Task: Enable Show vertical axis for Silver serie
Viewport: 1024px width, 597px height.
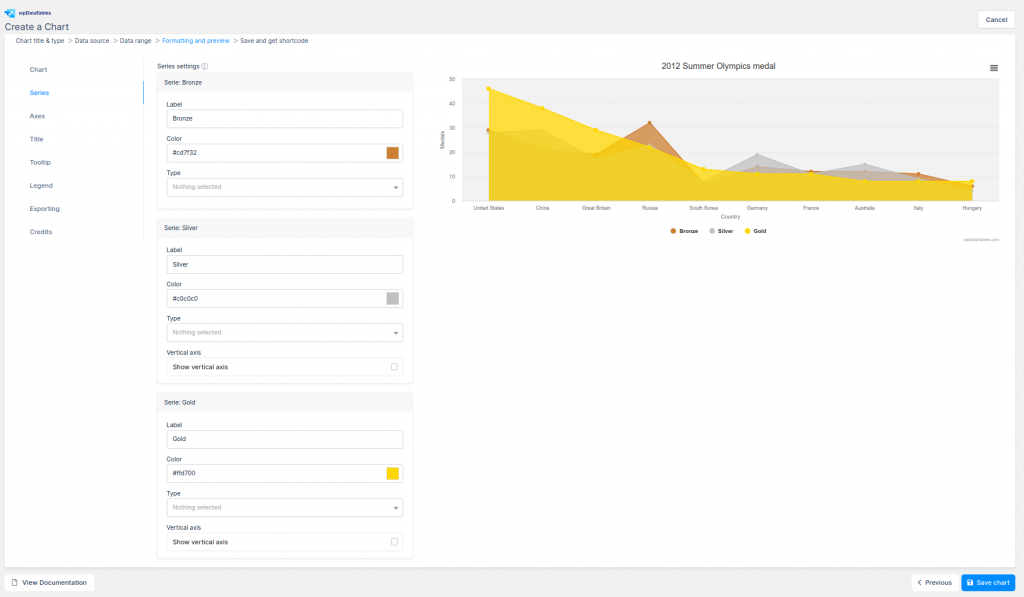Action: [394, 366]
